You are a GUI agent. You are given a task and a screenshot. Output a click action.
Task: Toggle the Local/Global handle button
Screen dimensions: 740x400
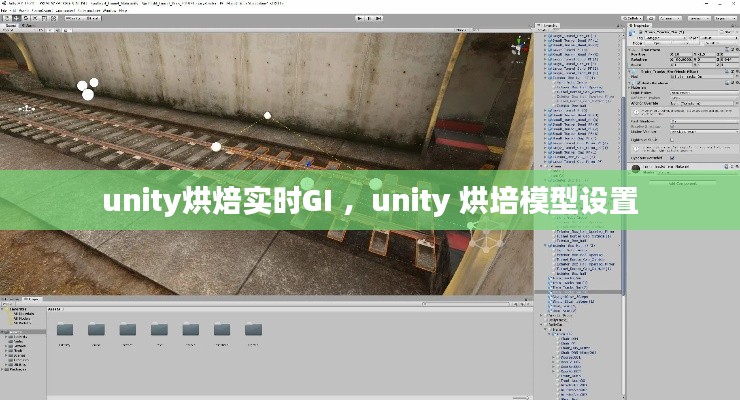click(x=92, y=18)
